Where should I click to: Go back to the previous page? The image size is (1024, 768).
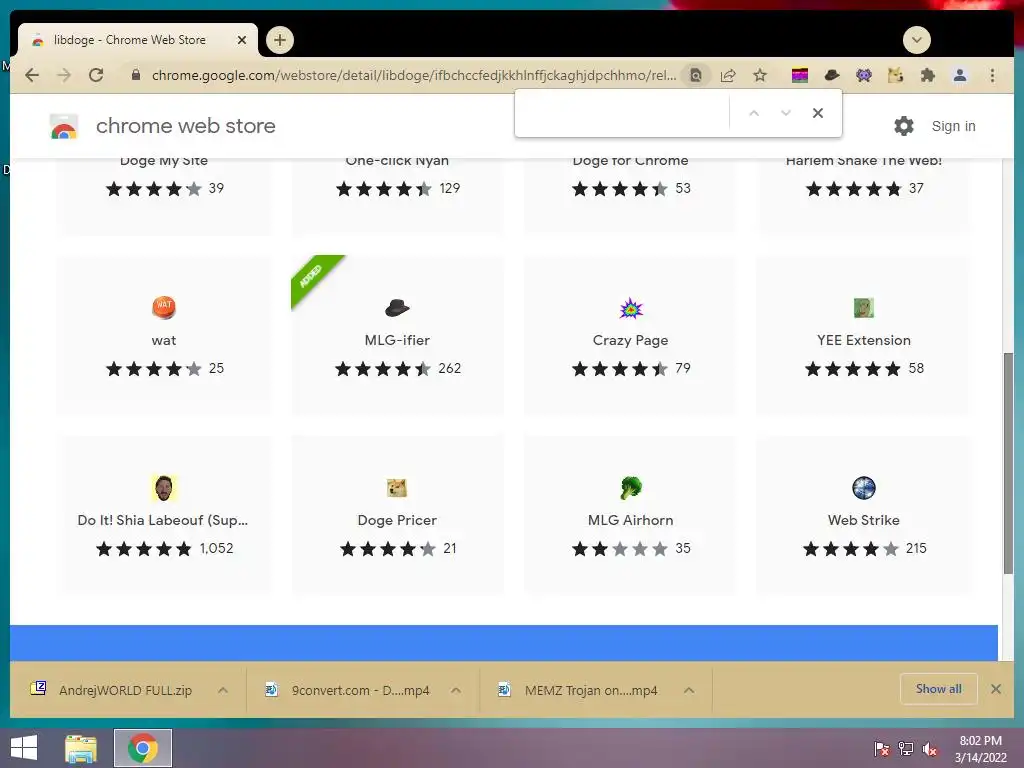pos(32,75)
